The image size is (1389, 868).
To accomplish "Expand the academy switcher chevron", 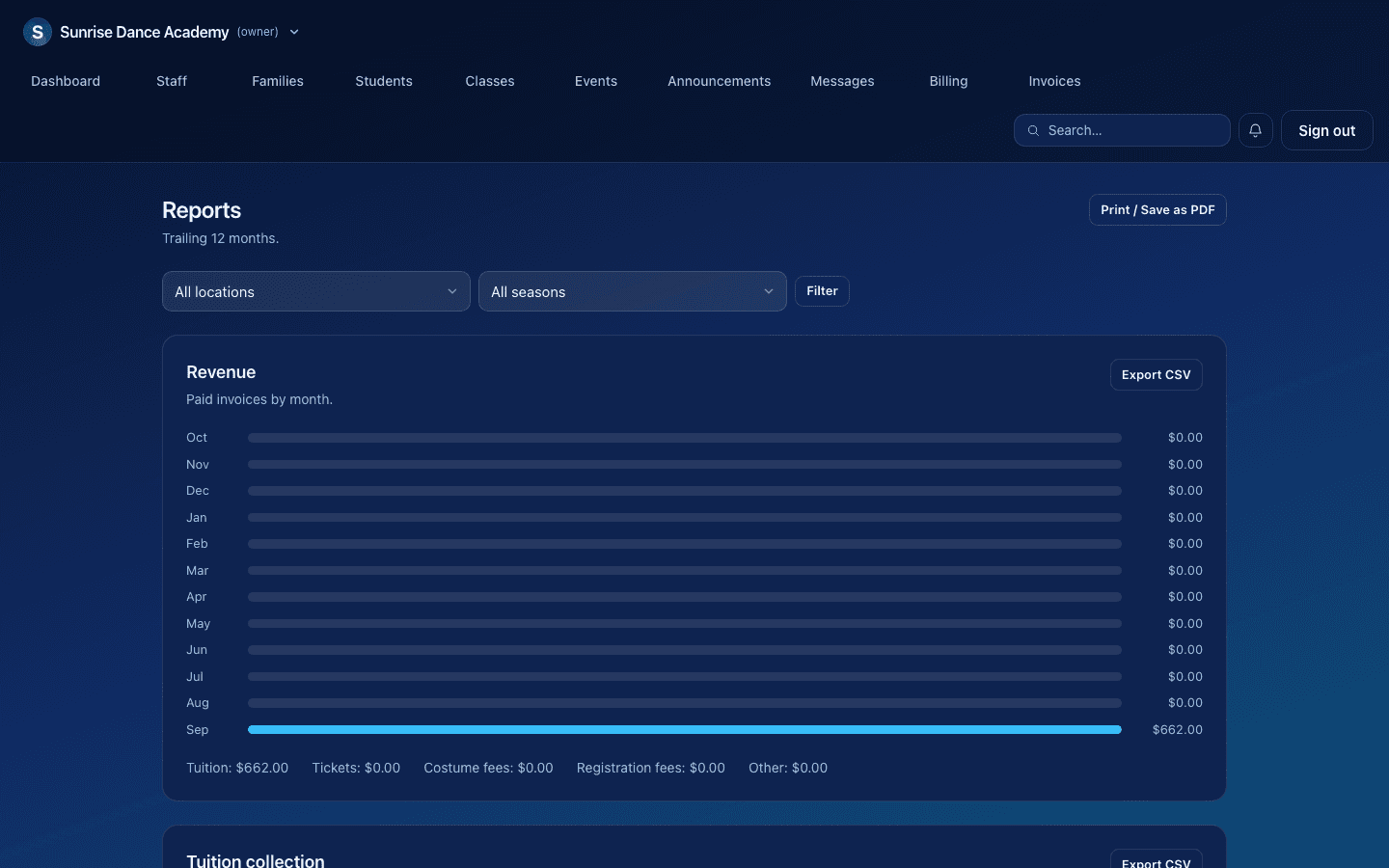I will tap(294, 32).
